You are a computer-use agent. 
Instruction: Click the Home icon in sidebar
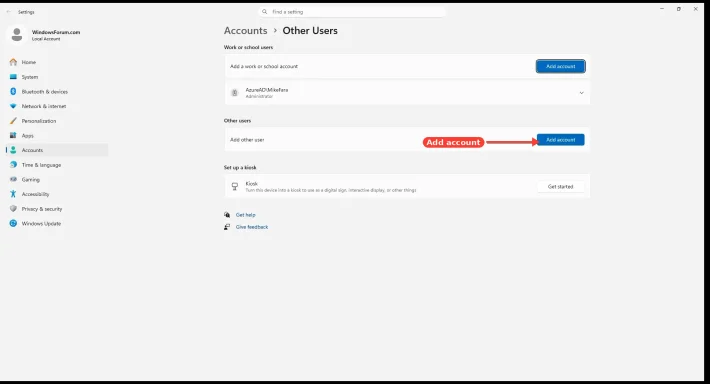click(x=13, y=62)
